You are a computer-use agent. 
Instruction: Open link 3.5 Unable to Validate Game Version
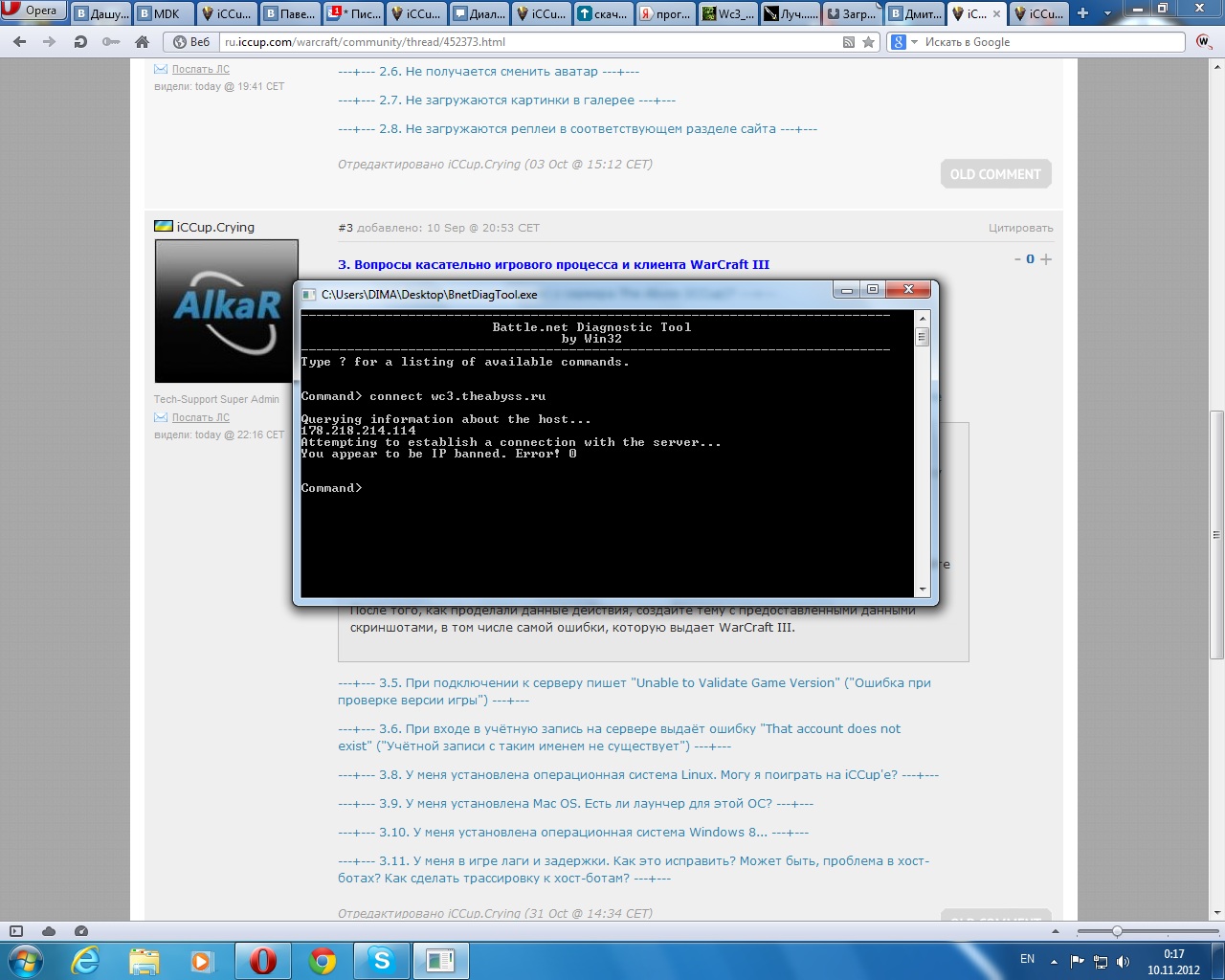point(634,692)
